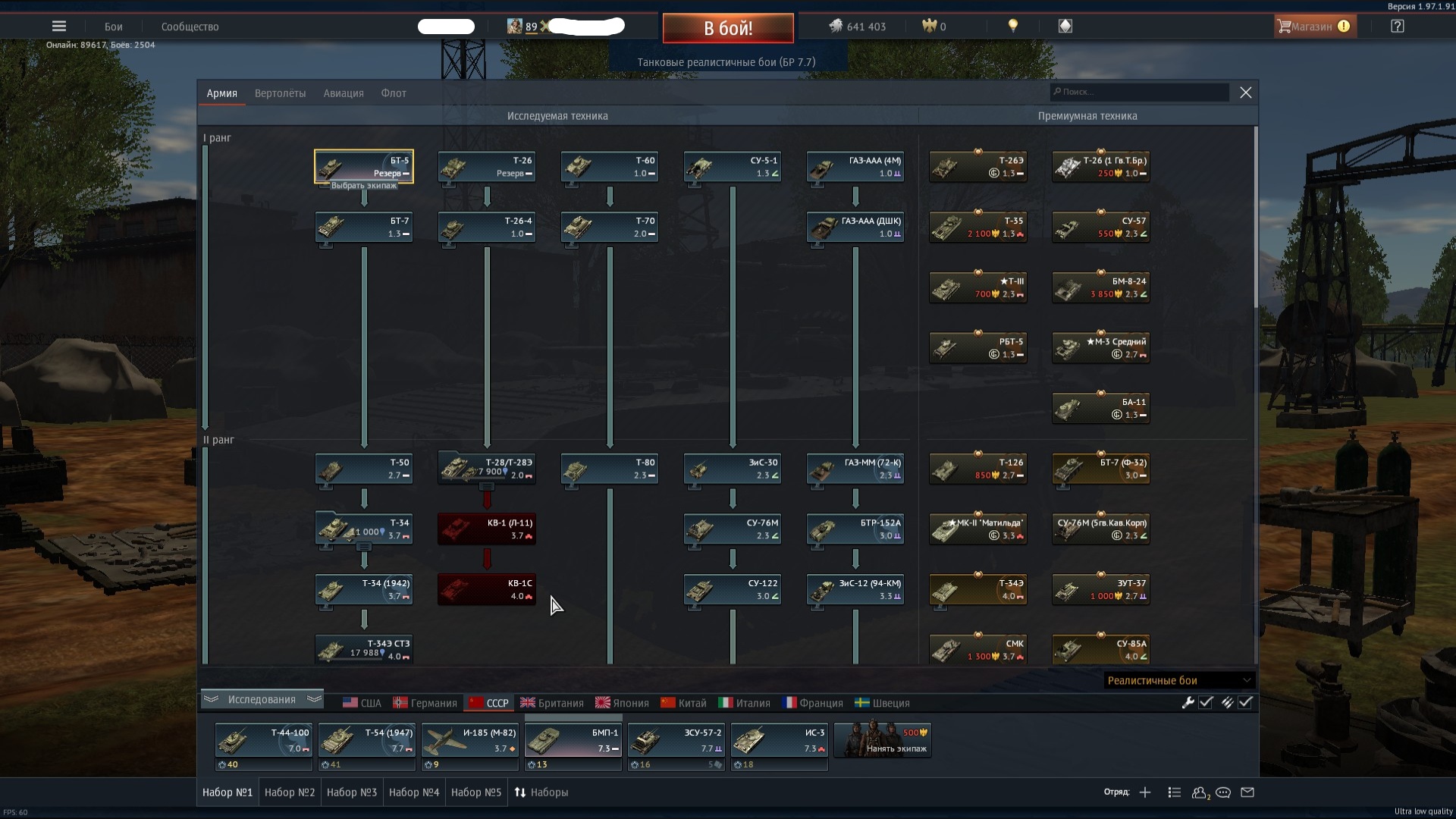Select the КВ-1 (Л-11) tank card
Screen dimensions: 1456x819
487,529
